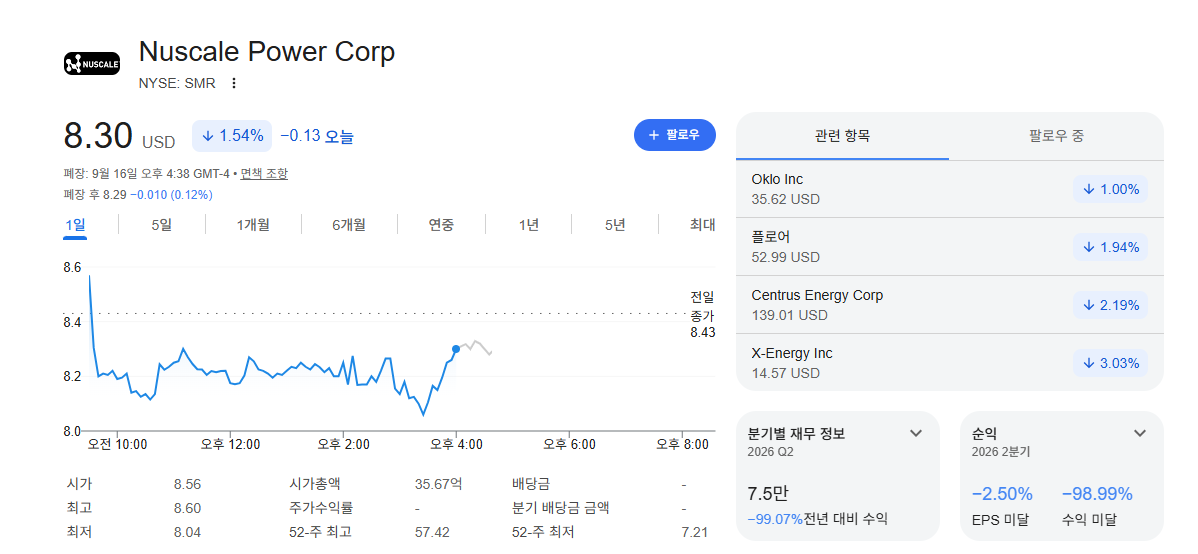Screen dimensions: 1198x554
Task: Open the three-dot options next to NYSE: SMR
Action: (x=234, y=83)
